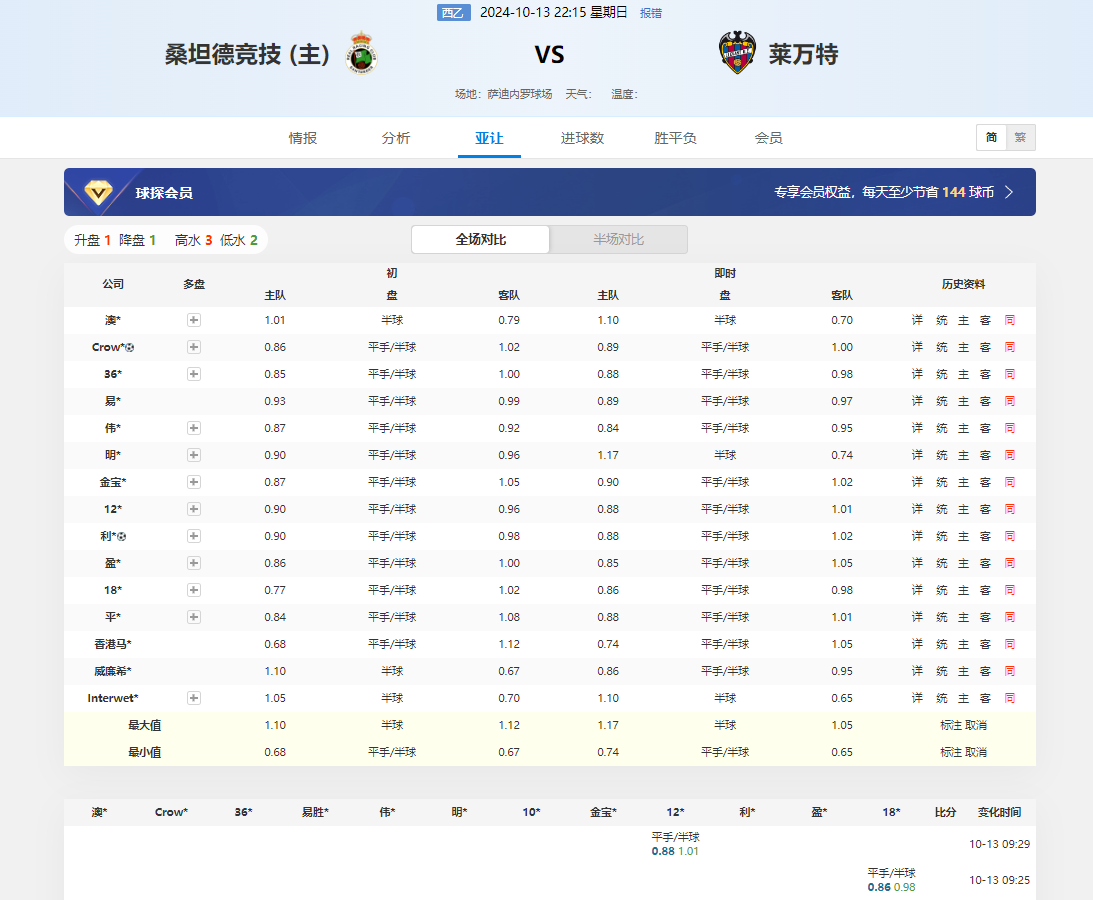
Task: Click the soccer ball icon beside 利*
Action: click(x=122, y=536)
